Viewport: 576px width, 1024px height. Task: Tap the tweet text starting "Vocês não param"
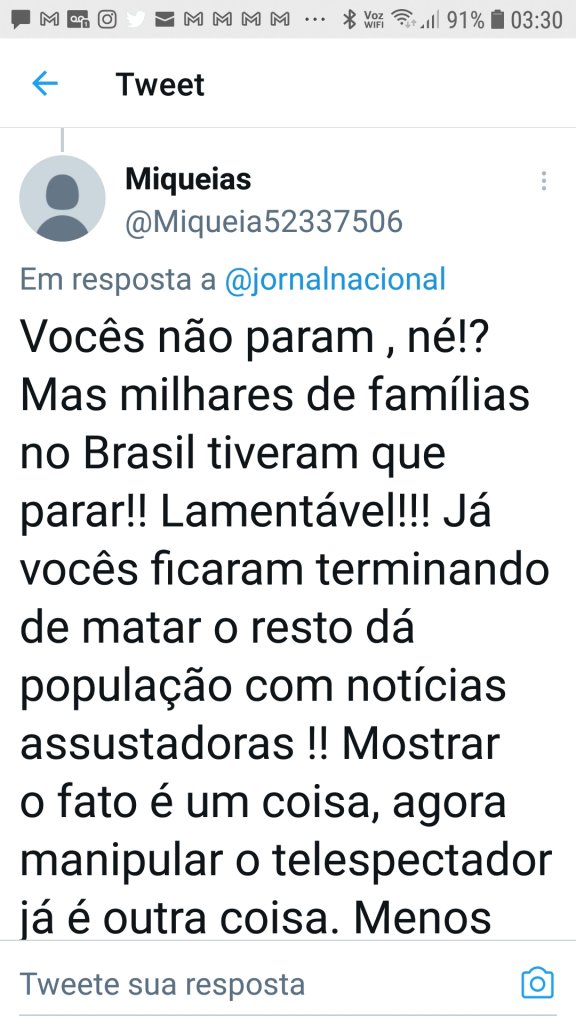point(286,627)
